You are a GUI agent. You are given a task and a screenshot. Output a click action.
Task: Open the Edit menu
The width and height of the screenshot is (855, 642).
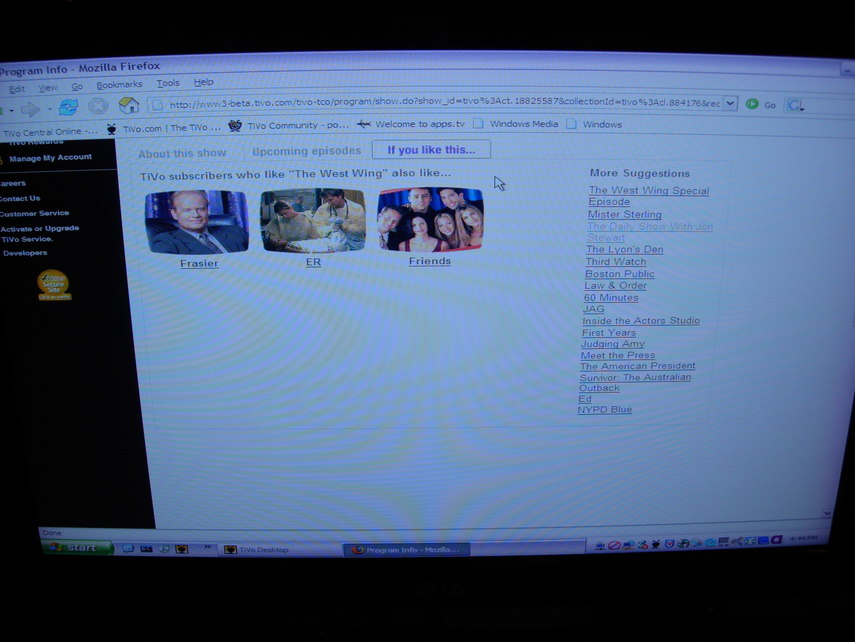tap(17, 89)
